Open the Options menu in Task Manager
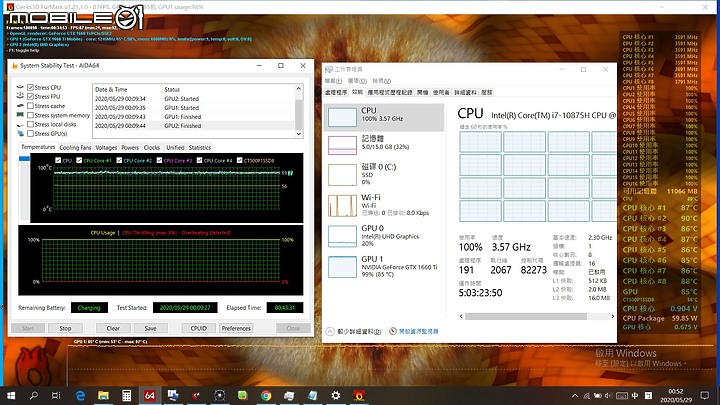This screenshot has width=720, height=405. point(357,81)
